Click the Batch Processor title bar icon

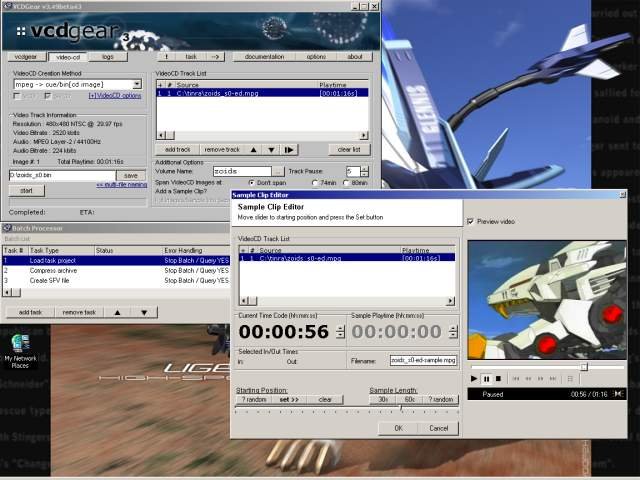point(7,228)
